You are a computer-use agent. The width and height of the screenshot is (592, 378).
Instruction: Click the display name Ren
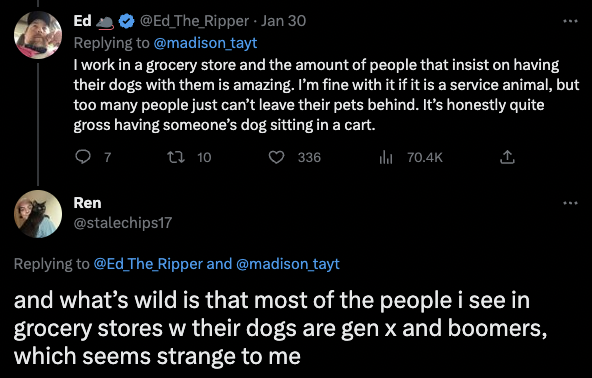tap(87, 203)
